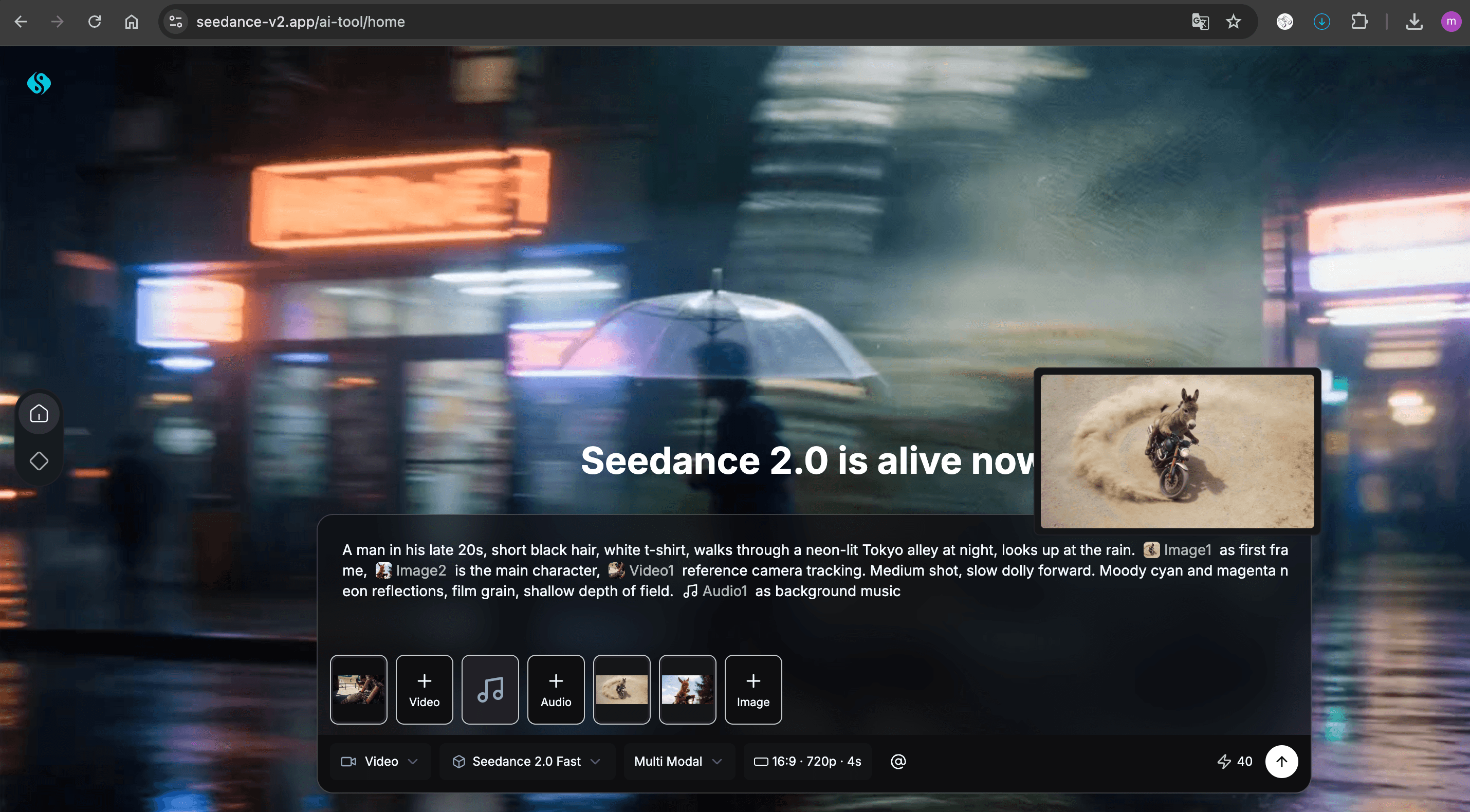
Task: Translate the page with the browser translate icon
Action: tap(1200, 22)
